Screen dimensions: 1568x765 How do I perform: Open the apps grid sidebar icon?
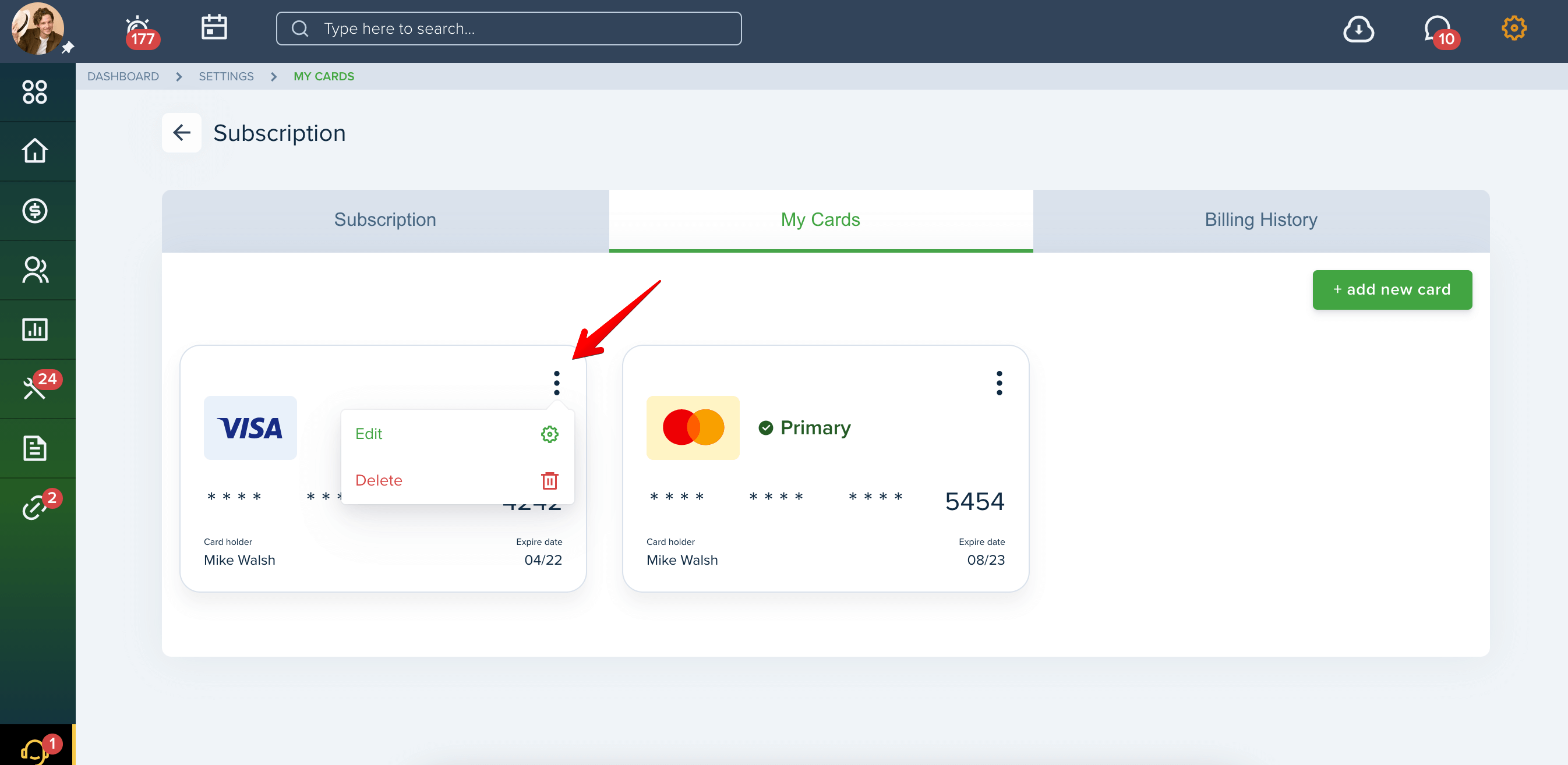click(x=35, y=92)
